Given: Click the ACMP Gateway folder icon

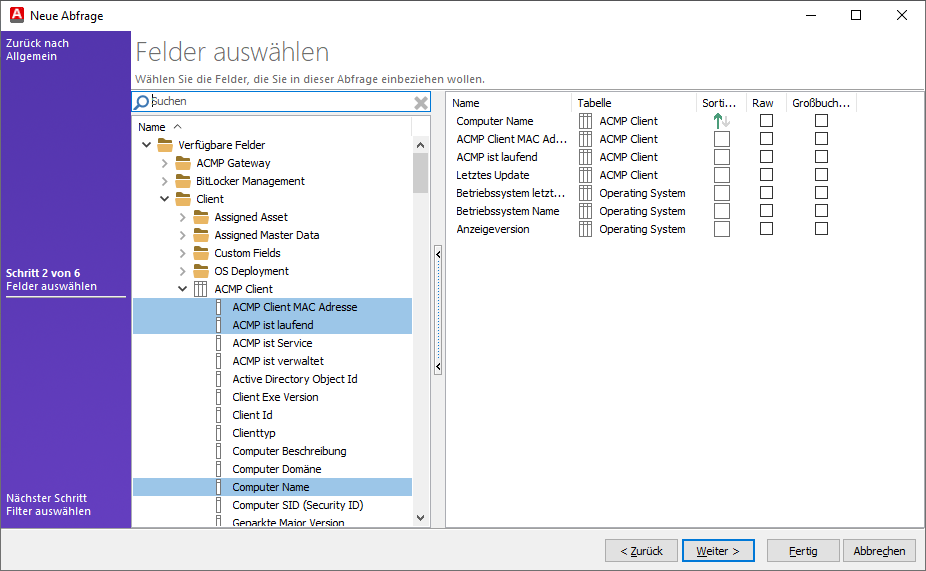Looking at the screenshot, I should (x=183, y=163).
